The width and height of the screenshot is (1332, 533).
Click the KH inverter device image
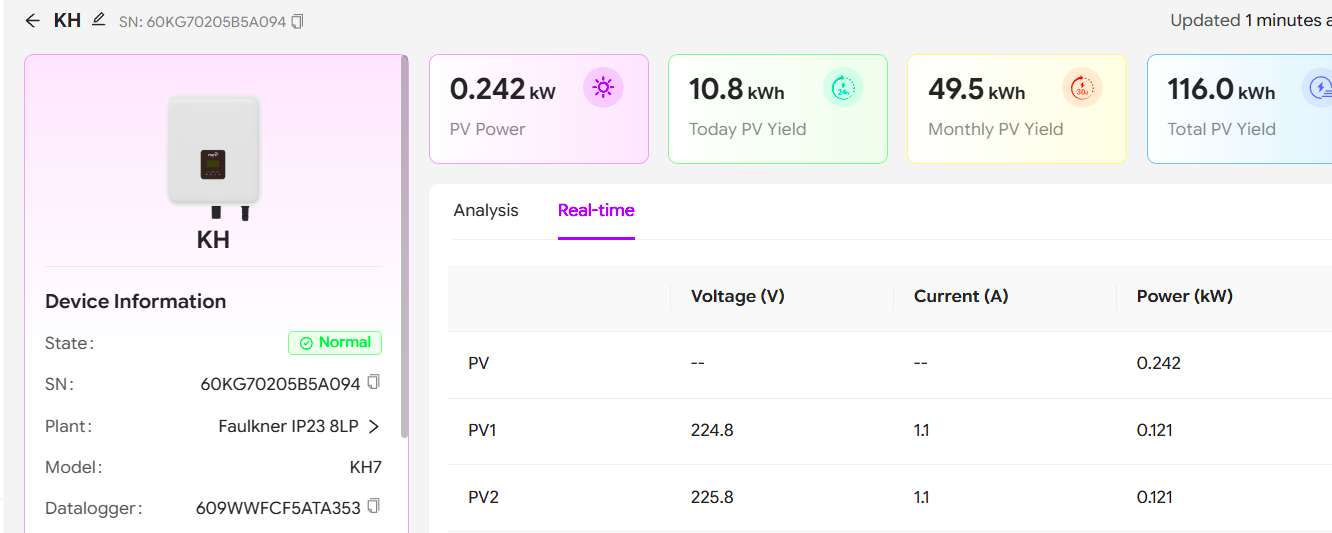[x=214, y=156]
